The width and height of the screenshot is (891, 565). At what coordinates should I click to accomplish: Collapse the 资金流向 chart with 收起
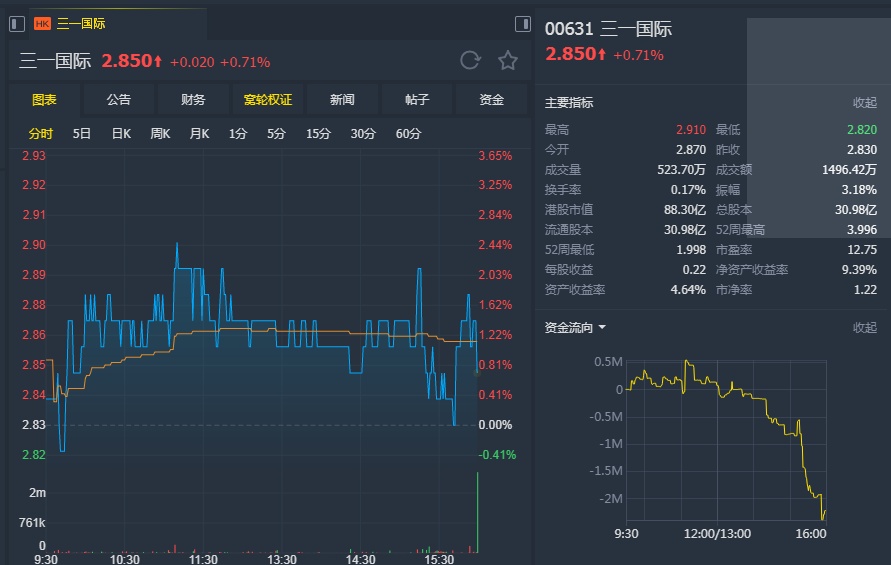click(864, 328)
